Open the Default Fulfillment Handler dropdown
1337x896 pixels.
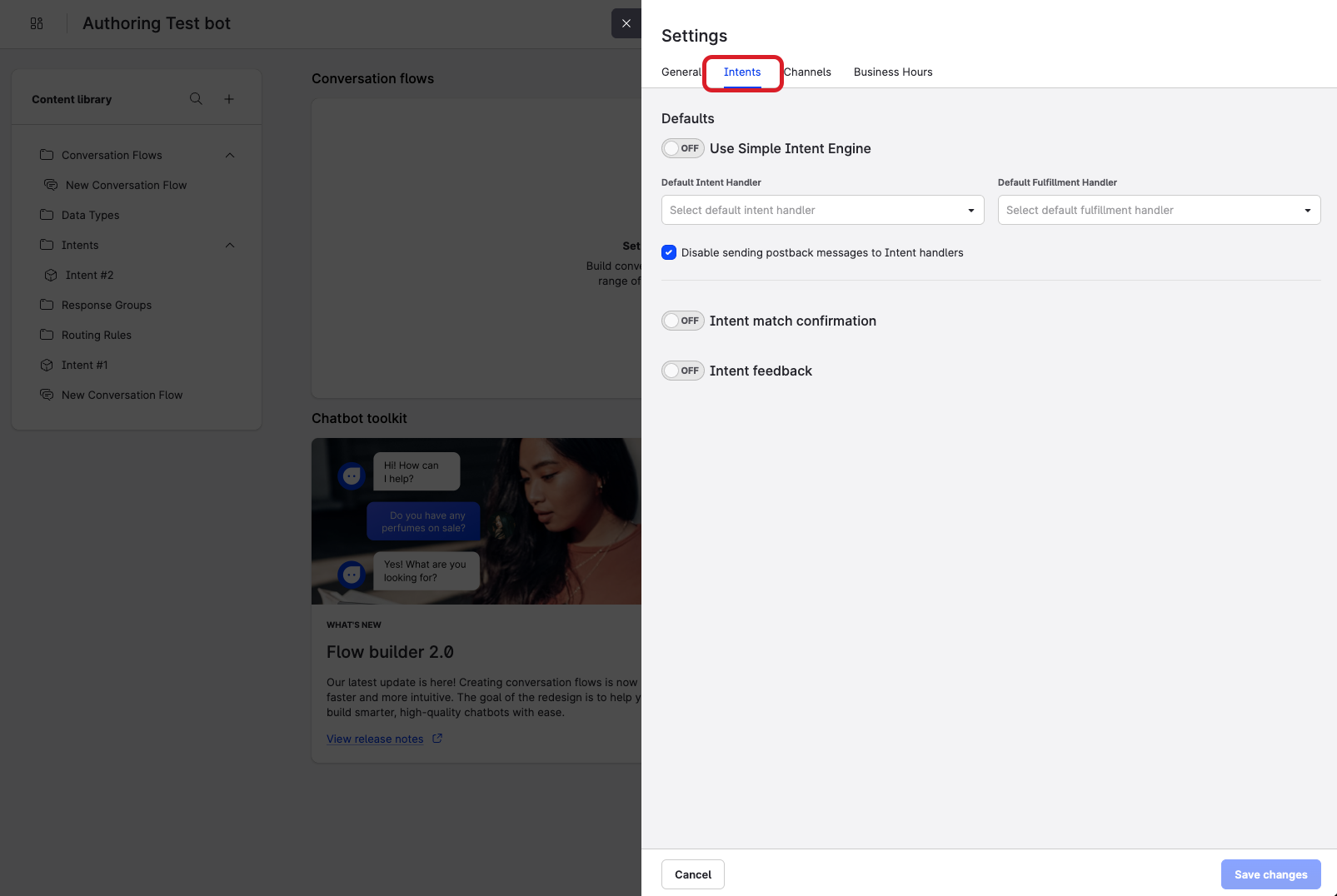point(1159,210)
